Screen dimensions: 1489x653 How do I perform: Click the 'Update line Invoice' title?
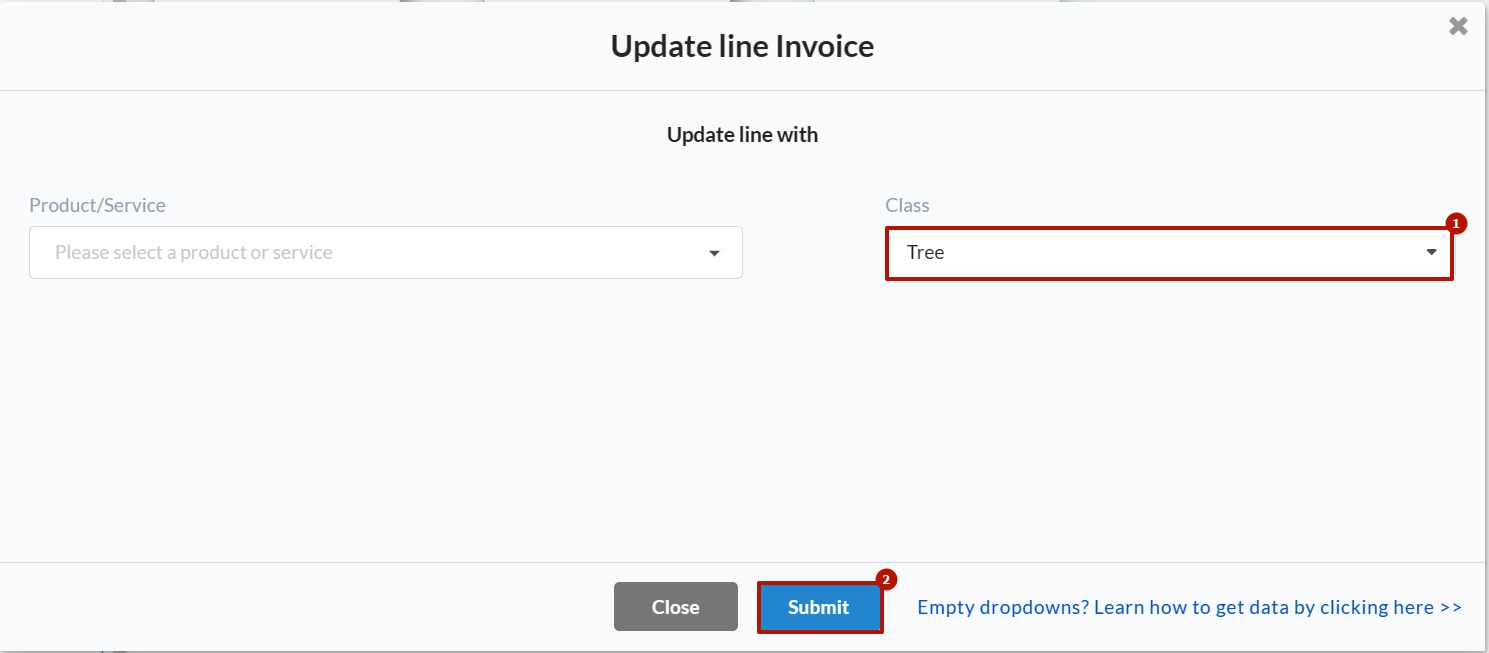tap(742, 46)
